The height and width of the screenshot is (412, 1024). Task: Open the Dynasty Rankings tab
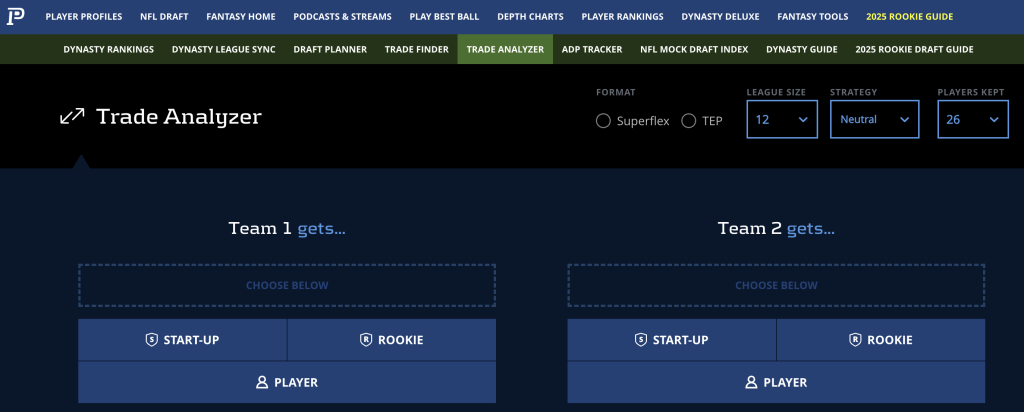click(x=108, y=49)
